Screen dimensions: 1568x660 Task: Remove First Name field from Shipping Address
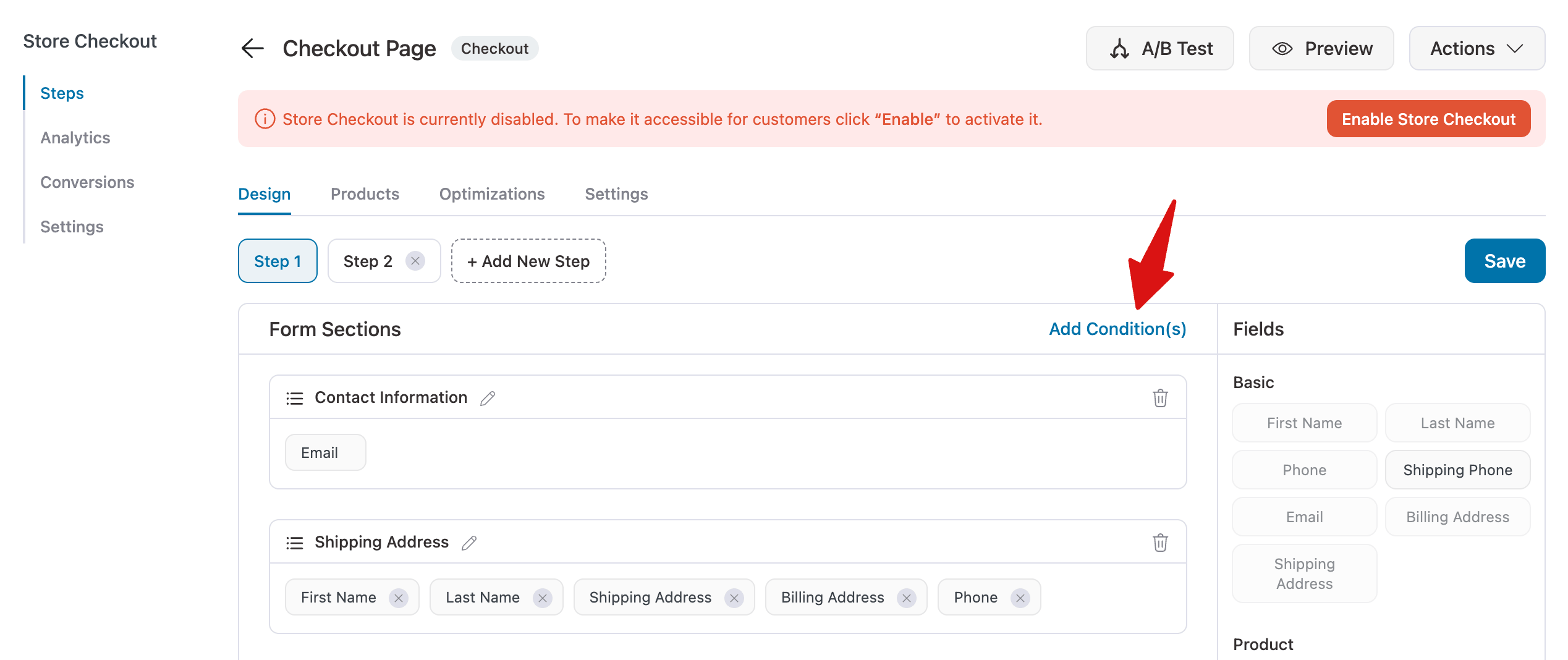pyautogui.click(x=399, y=598)
